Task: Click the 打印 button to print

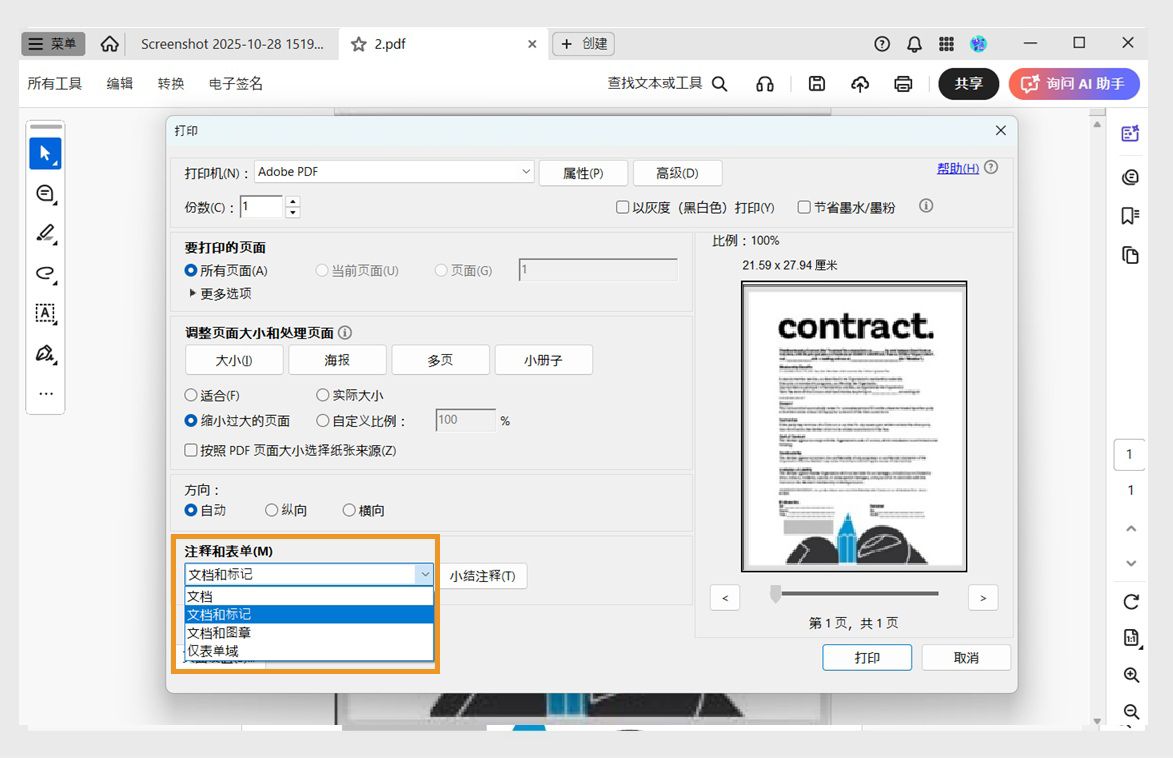Action: coord(866,657)
